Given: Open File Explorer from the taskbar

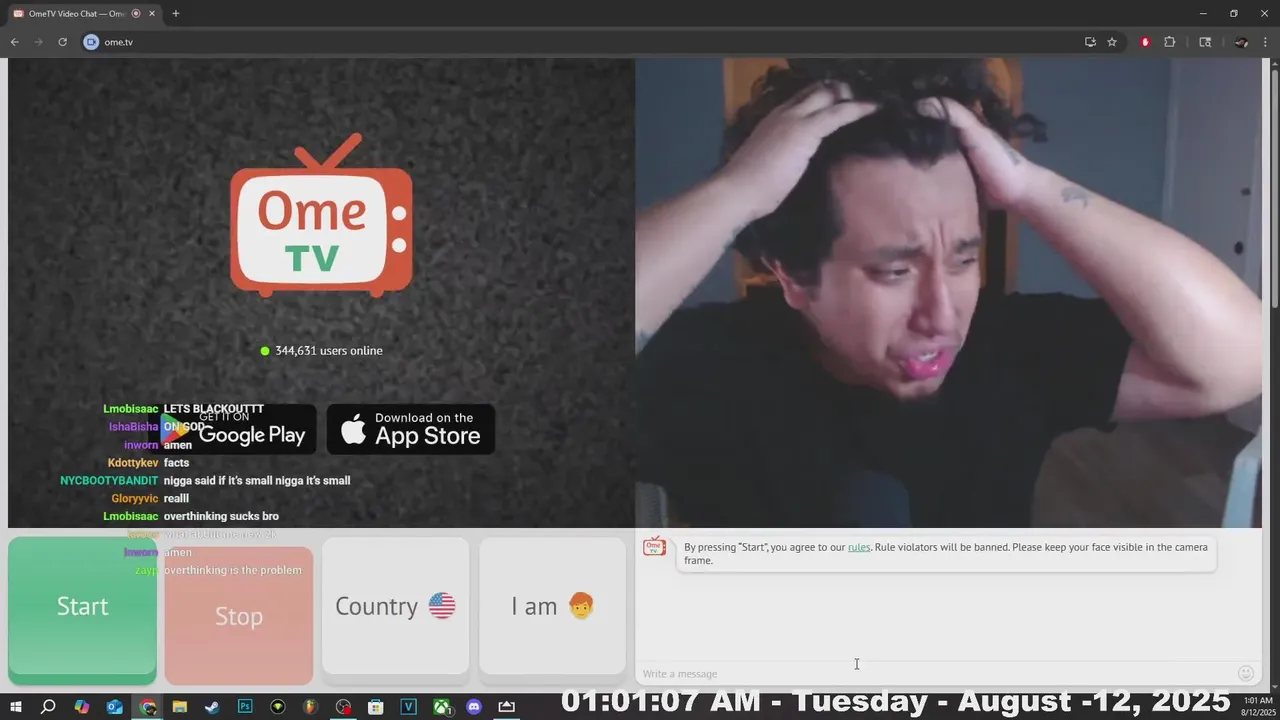Looking at the screenshot, I should tap(179, 707).
